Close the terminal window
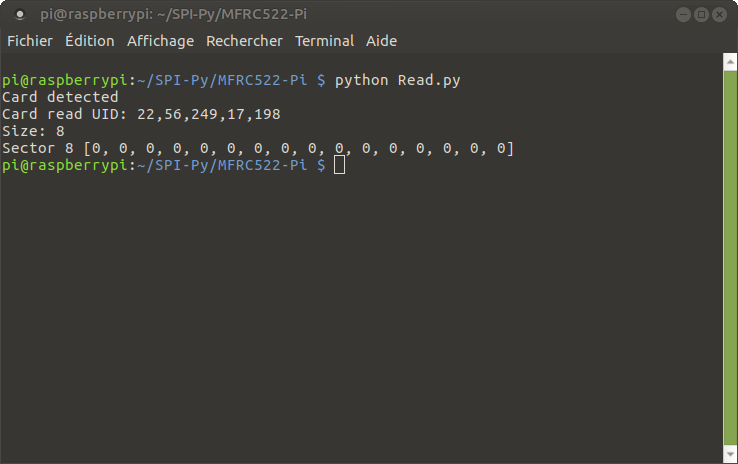 coord(719,15)
